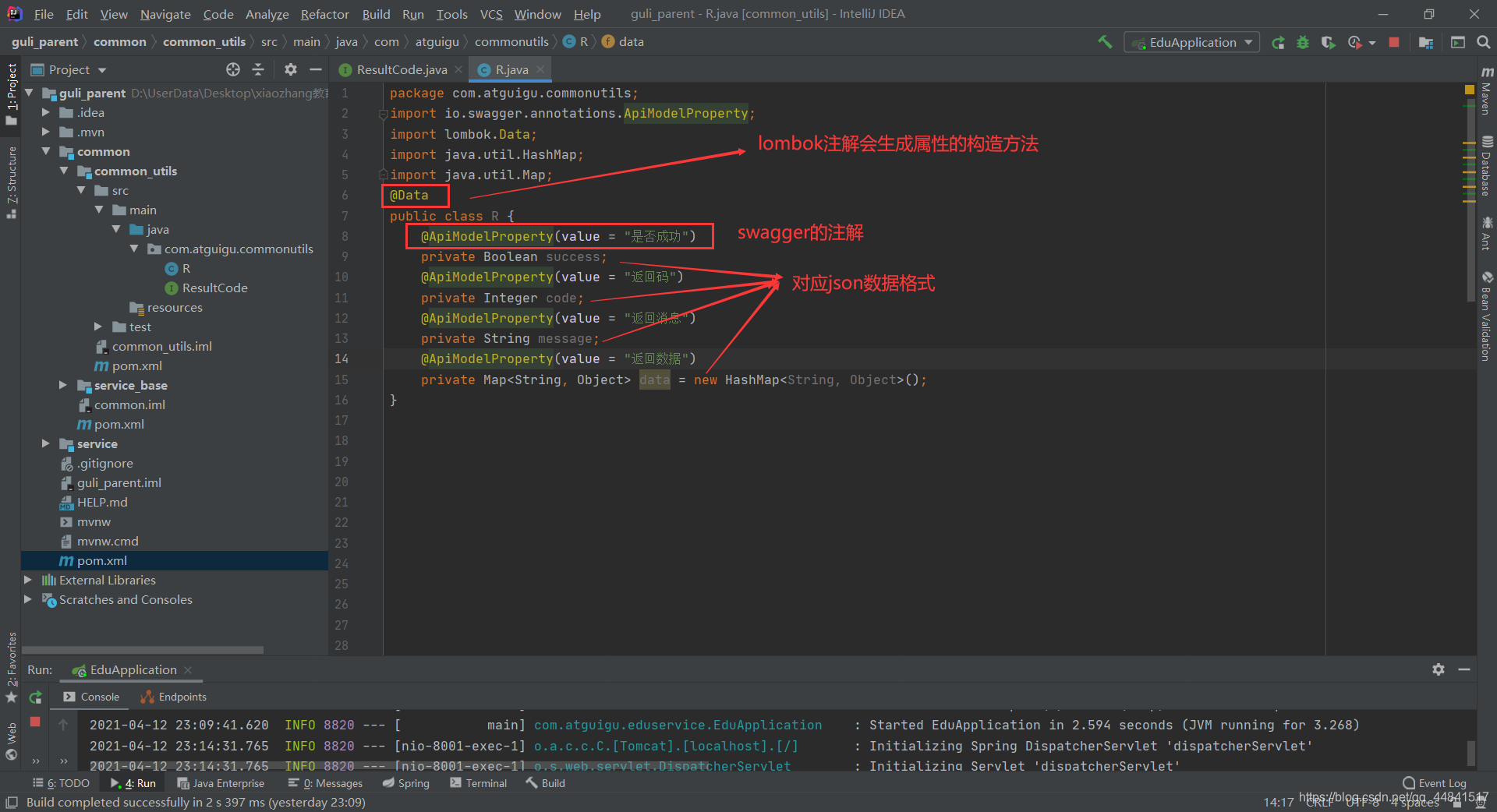The image size is (1497, 812).
Task: Expand the test folder
Action: point(98,327)
